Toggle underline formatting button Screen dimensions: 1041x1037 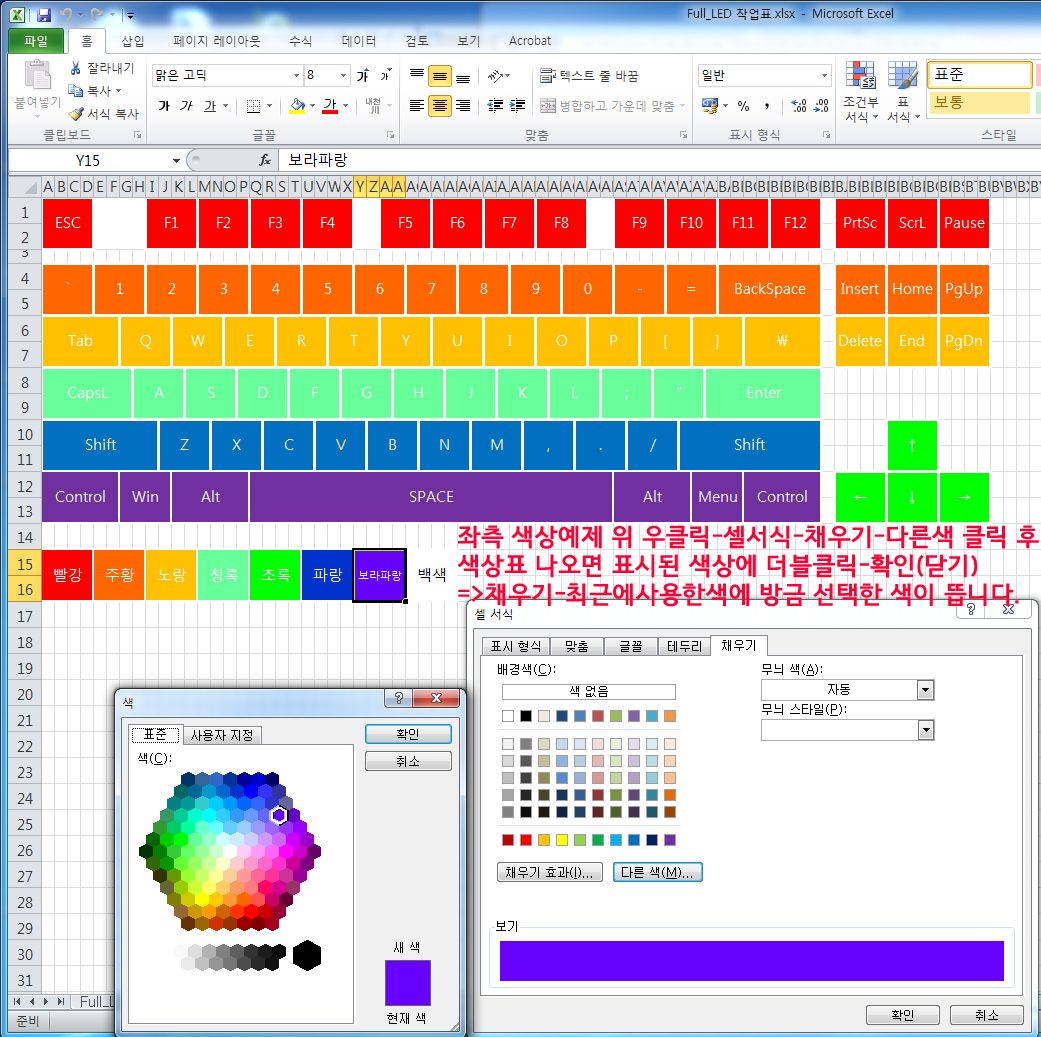(x=210, y=106)
